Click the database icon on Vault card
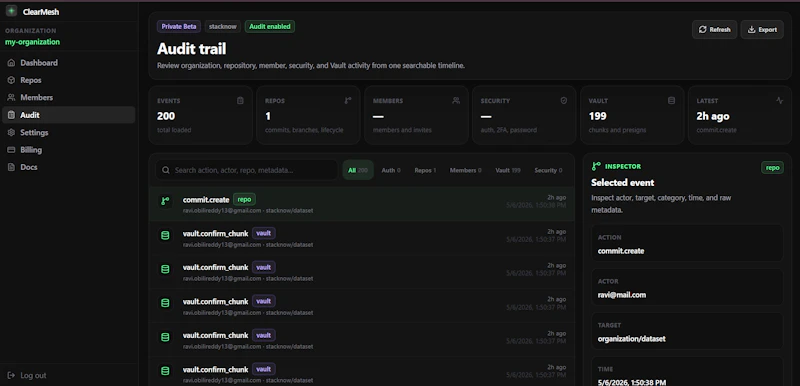 pos(671,100)
